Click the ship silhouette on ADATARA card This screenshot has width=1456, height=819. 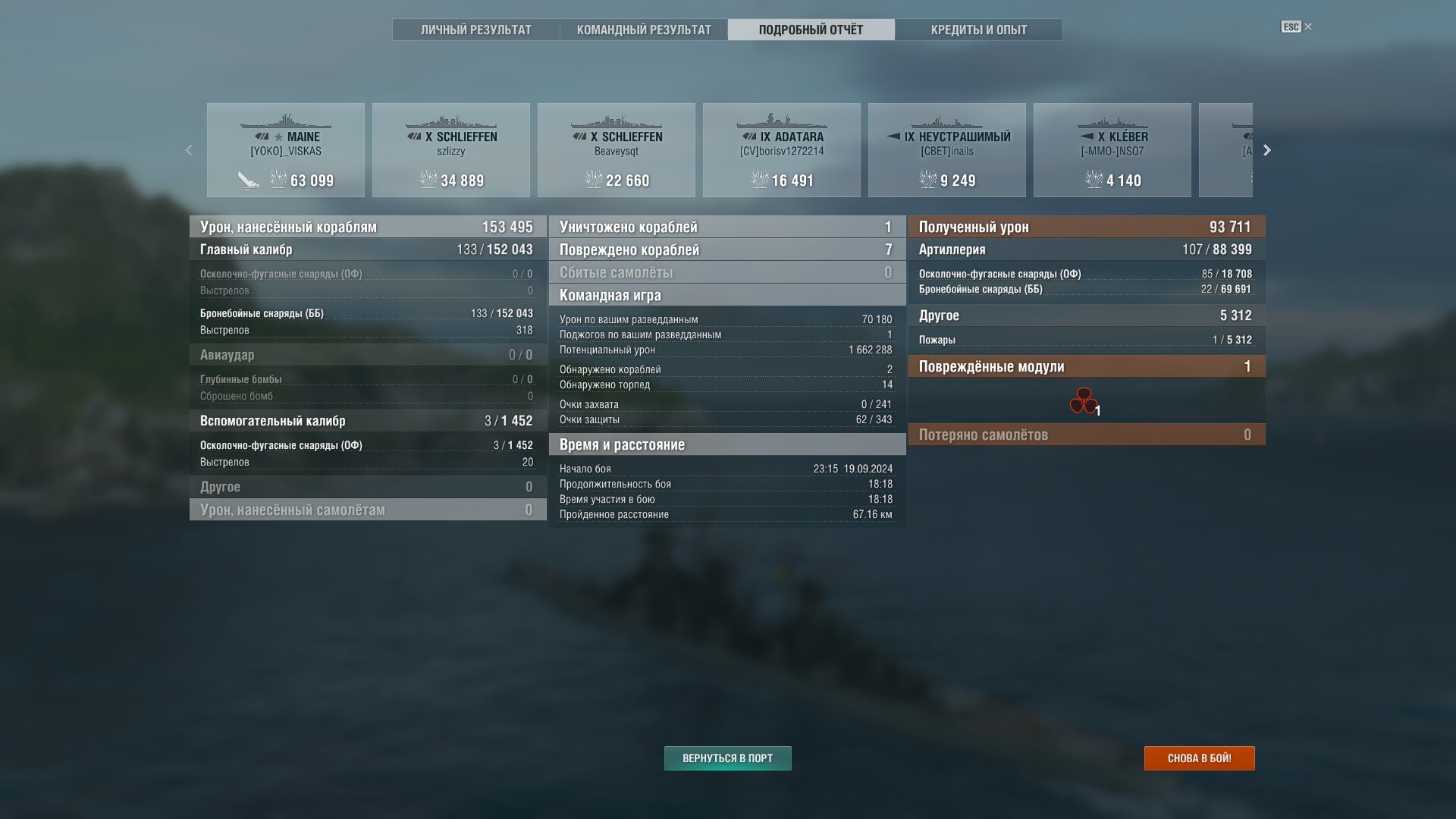click(781, 121)
